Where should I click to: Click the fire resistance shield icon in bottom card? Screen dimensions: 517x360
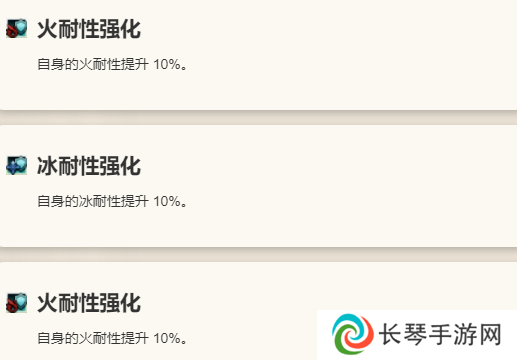pos(16,303)
